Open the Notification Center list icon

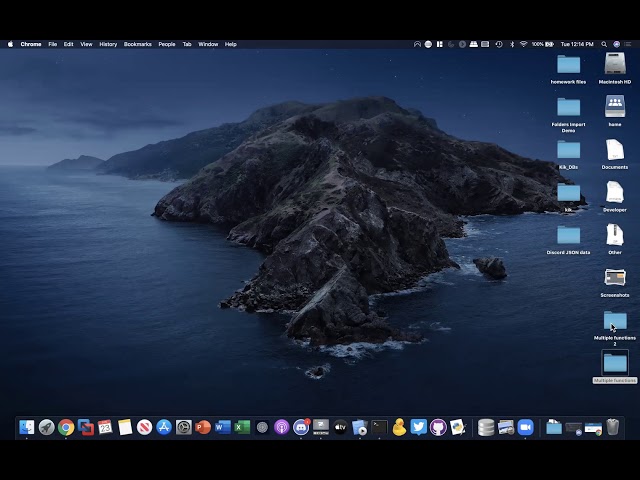point(629,44)
